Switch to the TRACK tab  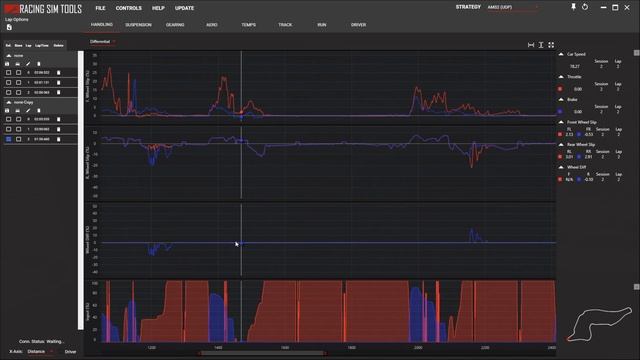pos(285,25)
